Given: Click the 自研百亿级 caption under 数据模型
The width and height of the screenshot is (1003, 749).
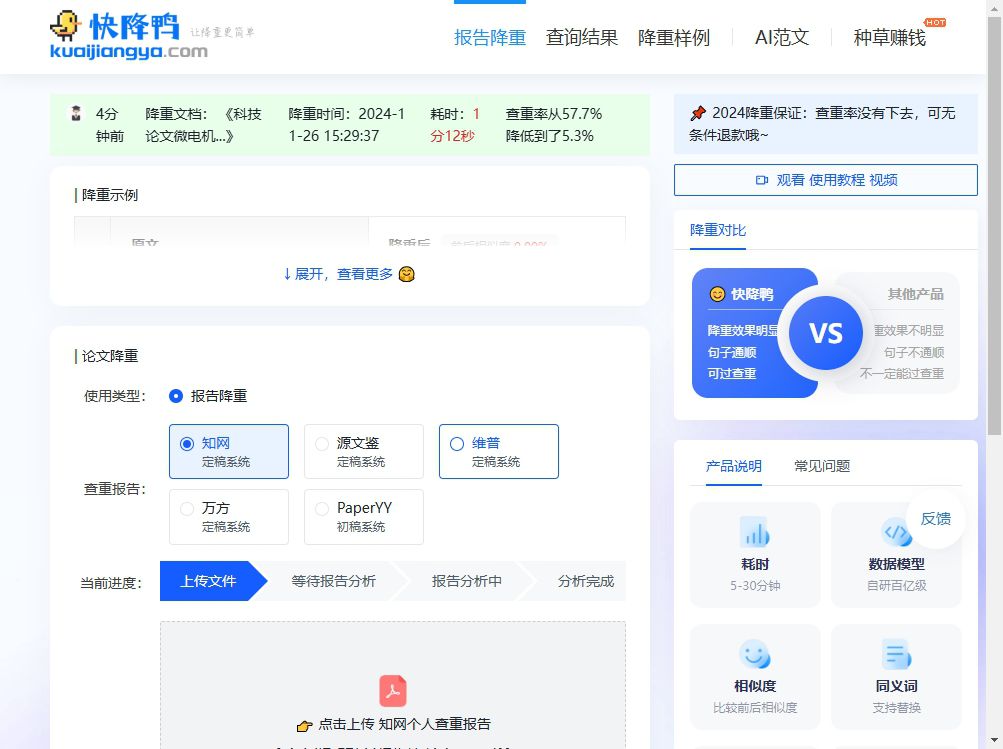Looking at the screenshot, I should tap(896, 586).
